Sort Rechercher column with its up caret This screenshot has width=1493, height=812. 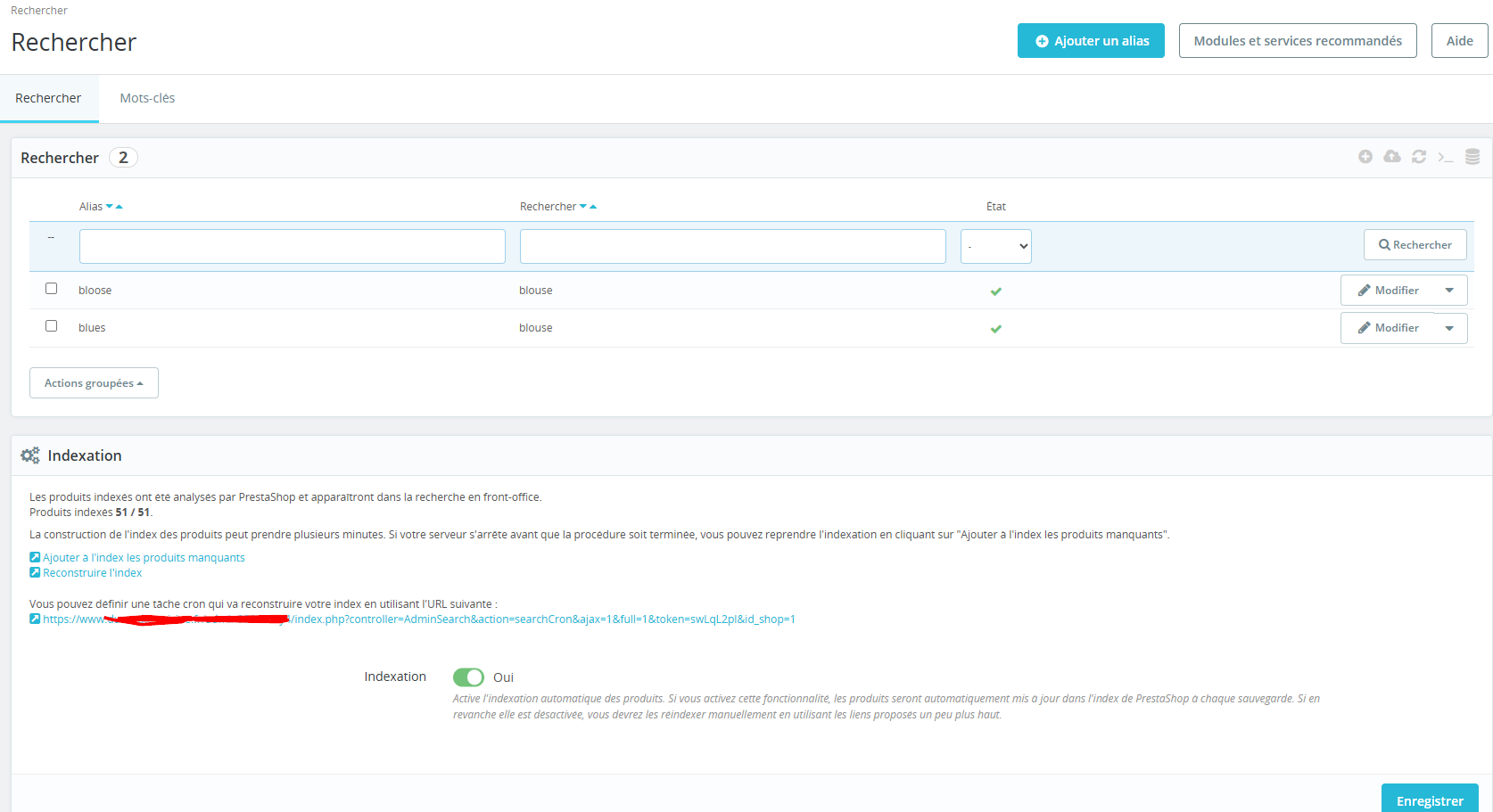593,207
